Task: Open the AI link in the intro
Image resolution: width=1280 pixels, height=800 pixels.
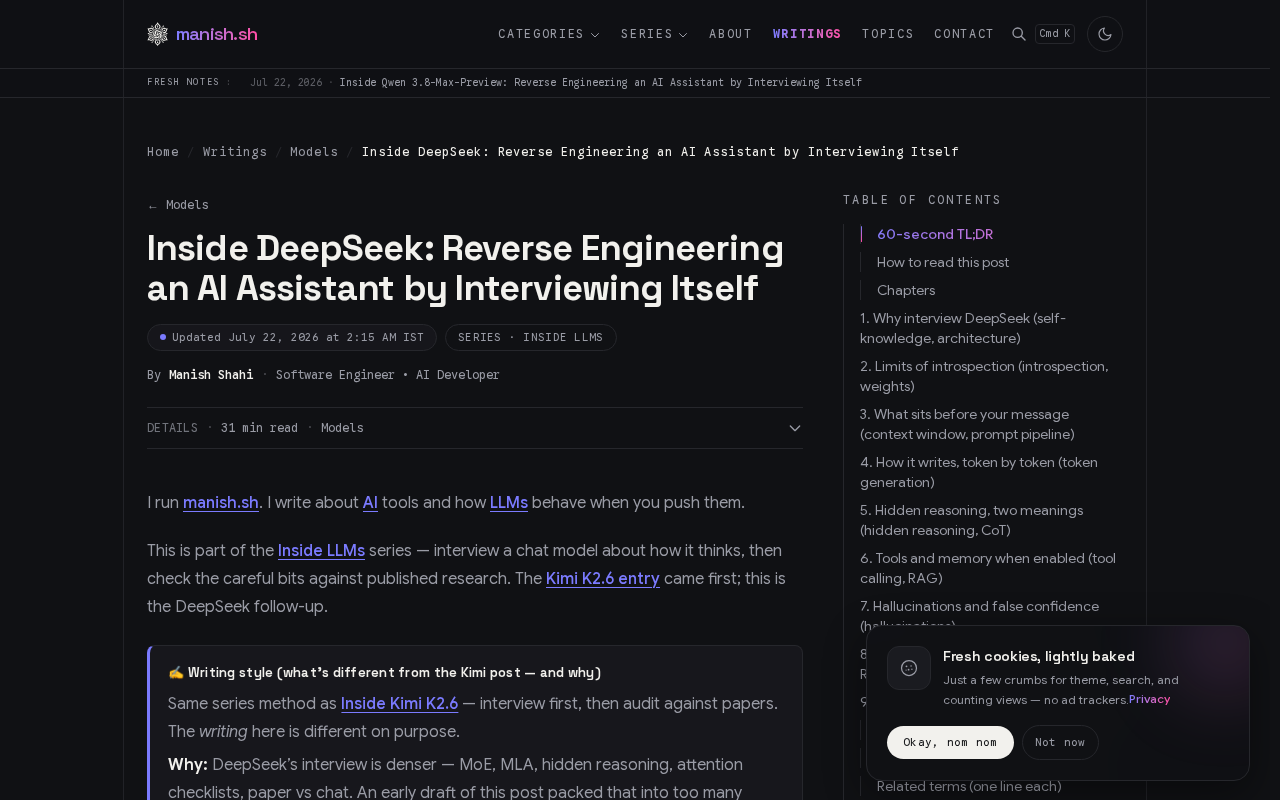Action: 370,503
